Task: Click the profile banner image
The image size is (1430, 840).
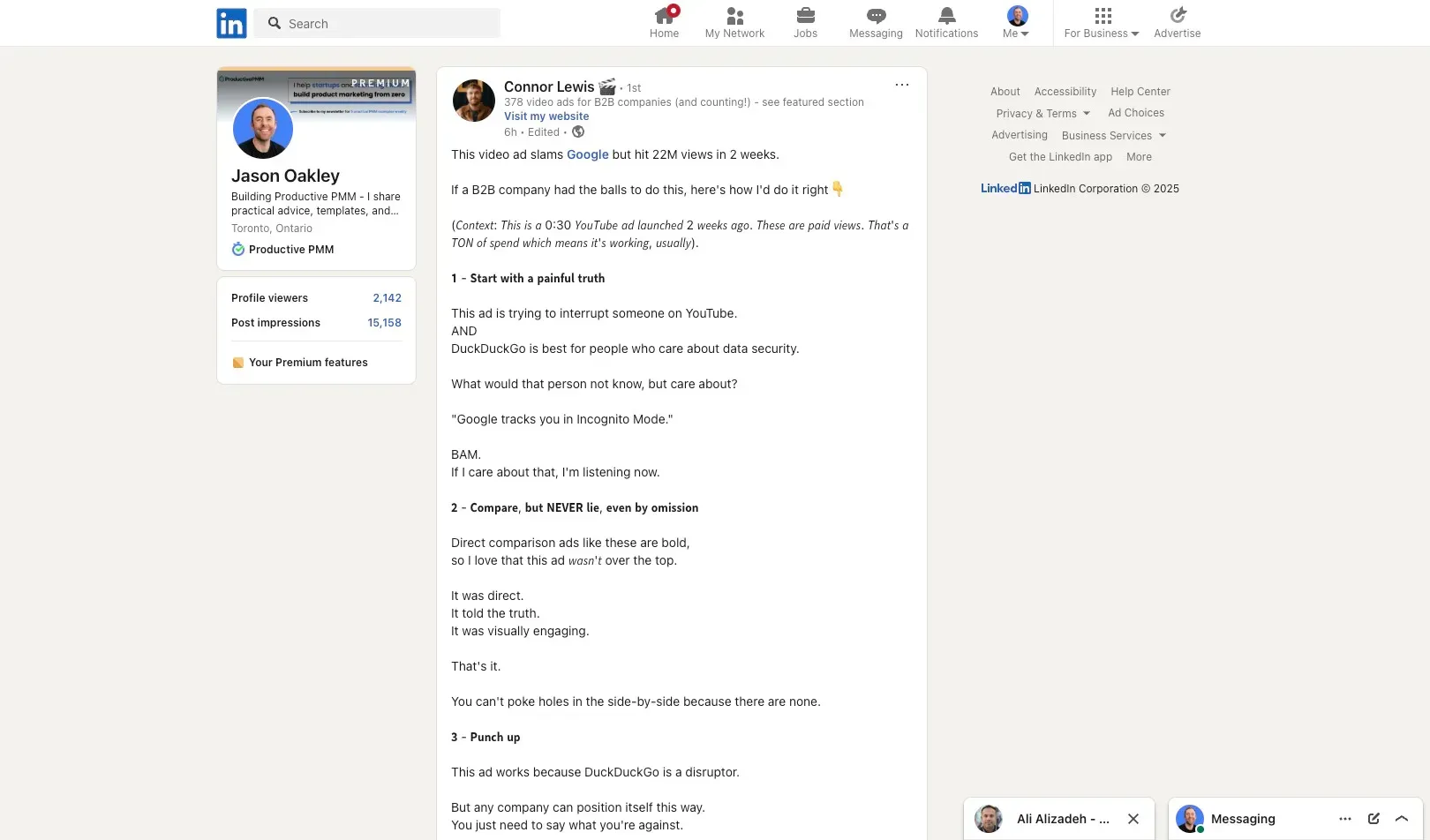Action: pyautogui.click(x=316, y=94)
